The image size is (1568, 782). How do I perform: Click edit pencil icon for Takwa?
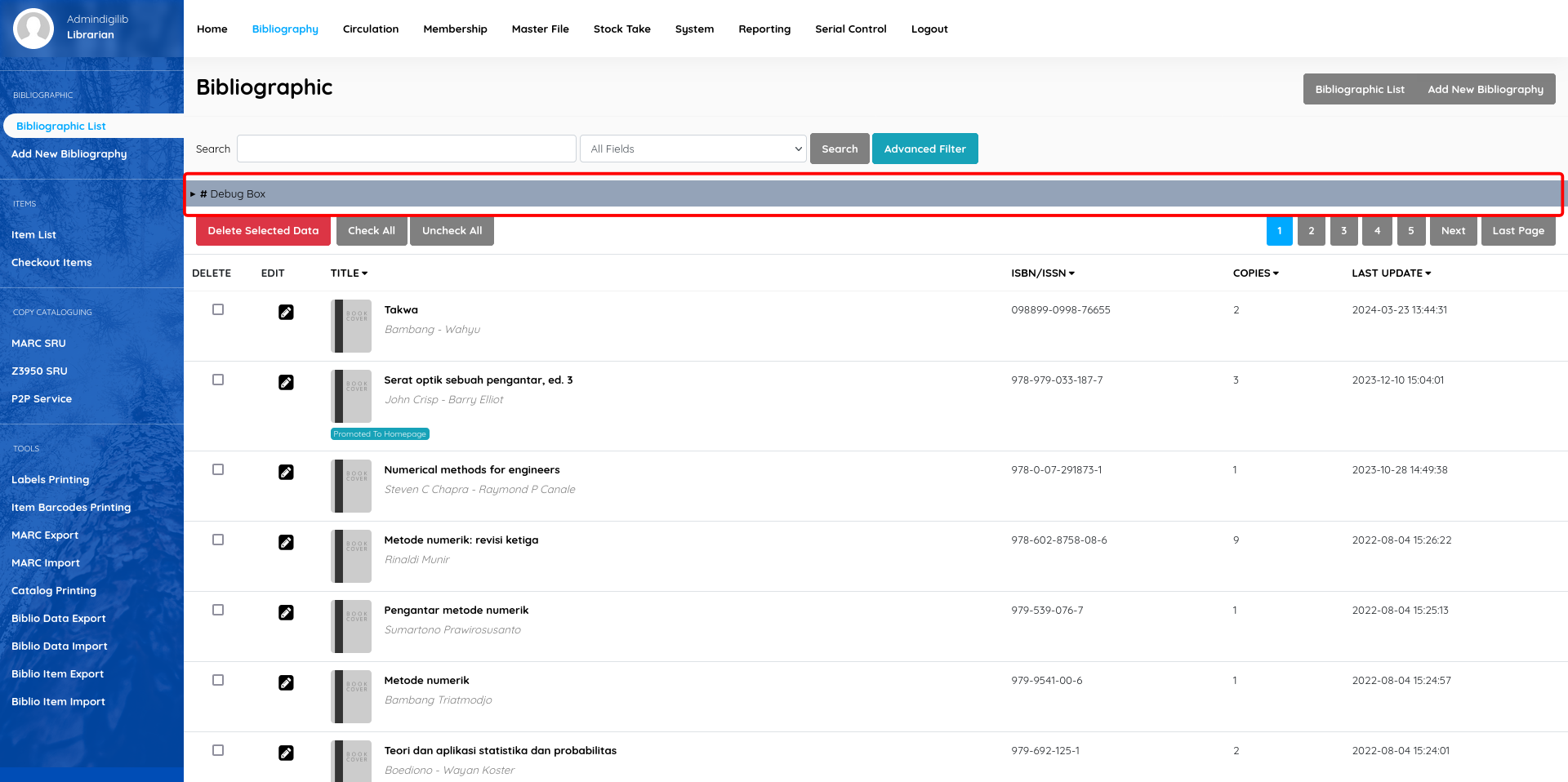286,312
